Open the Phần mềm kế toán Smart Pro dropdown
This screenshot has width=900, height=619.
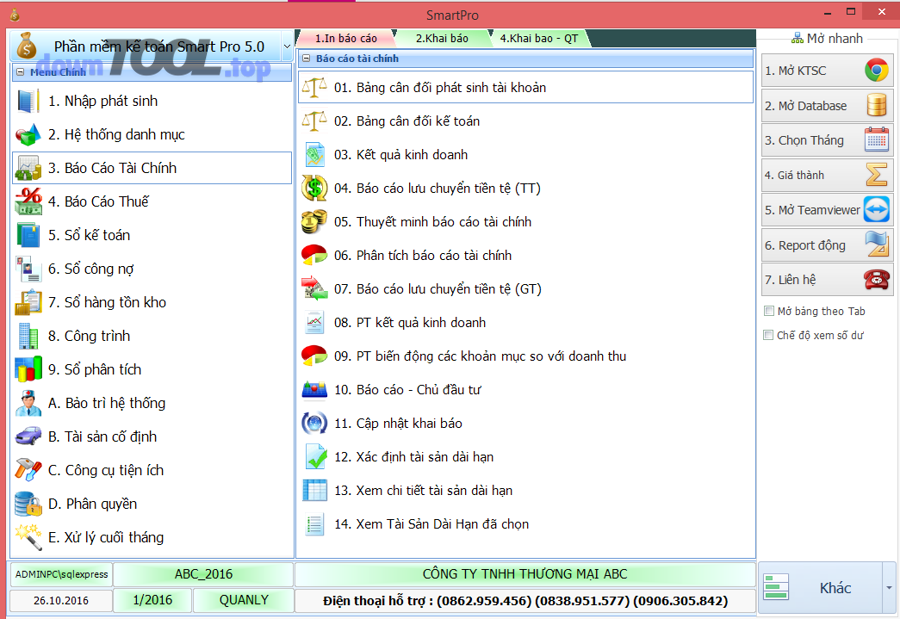coord(287,46)
